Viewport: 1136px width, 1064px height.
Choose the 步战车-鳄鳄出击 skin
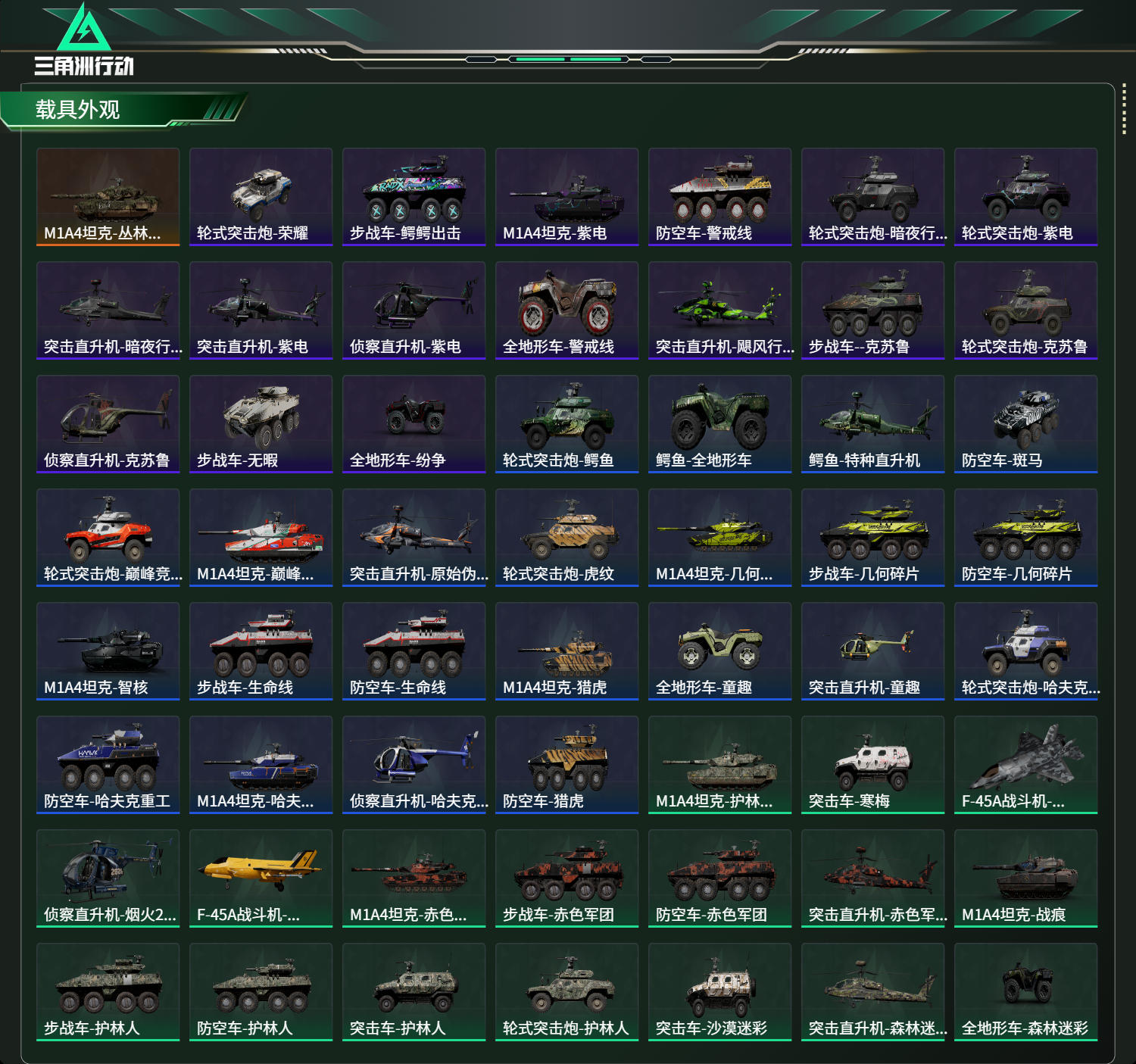(414, 197)
